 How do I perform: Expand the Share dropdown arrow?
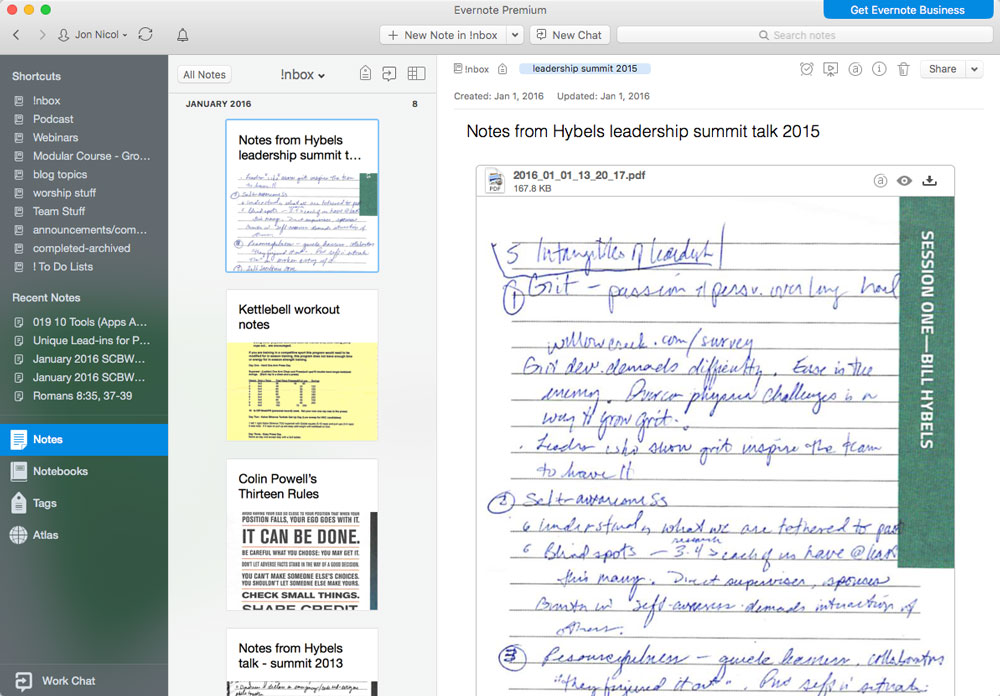pos(974,69)
